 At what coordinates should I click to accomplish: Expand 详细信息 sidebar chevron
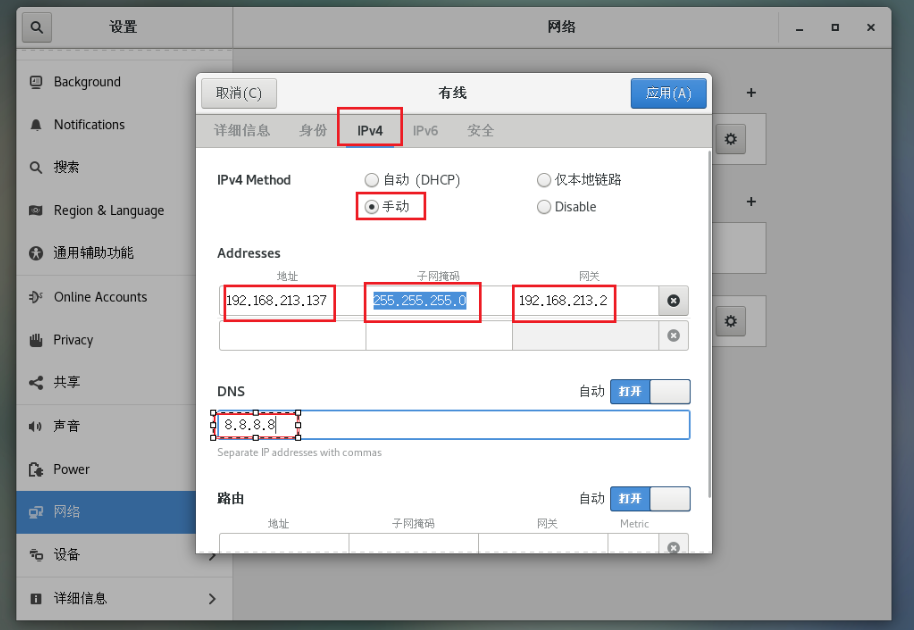pyautogui.click(x=212, y=599)
